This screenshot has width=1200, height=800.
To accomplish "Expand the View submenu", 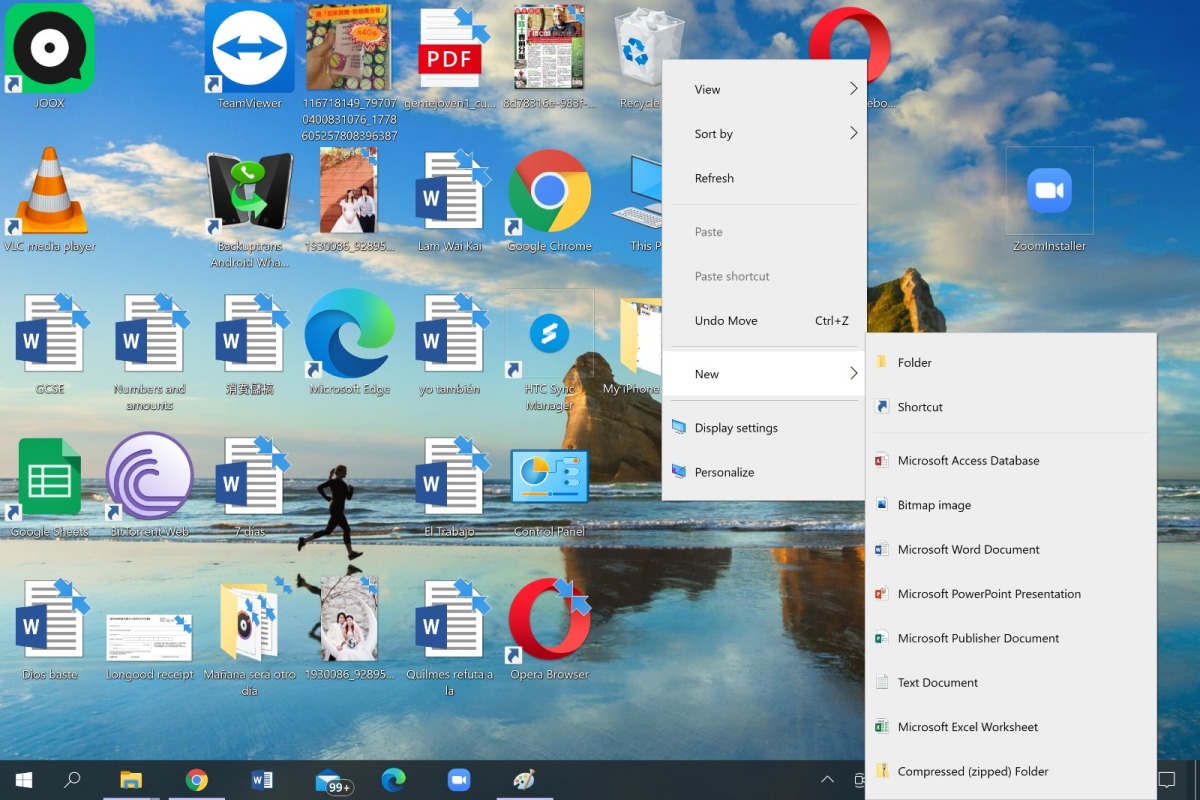I will [x=764, y=89].
